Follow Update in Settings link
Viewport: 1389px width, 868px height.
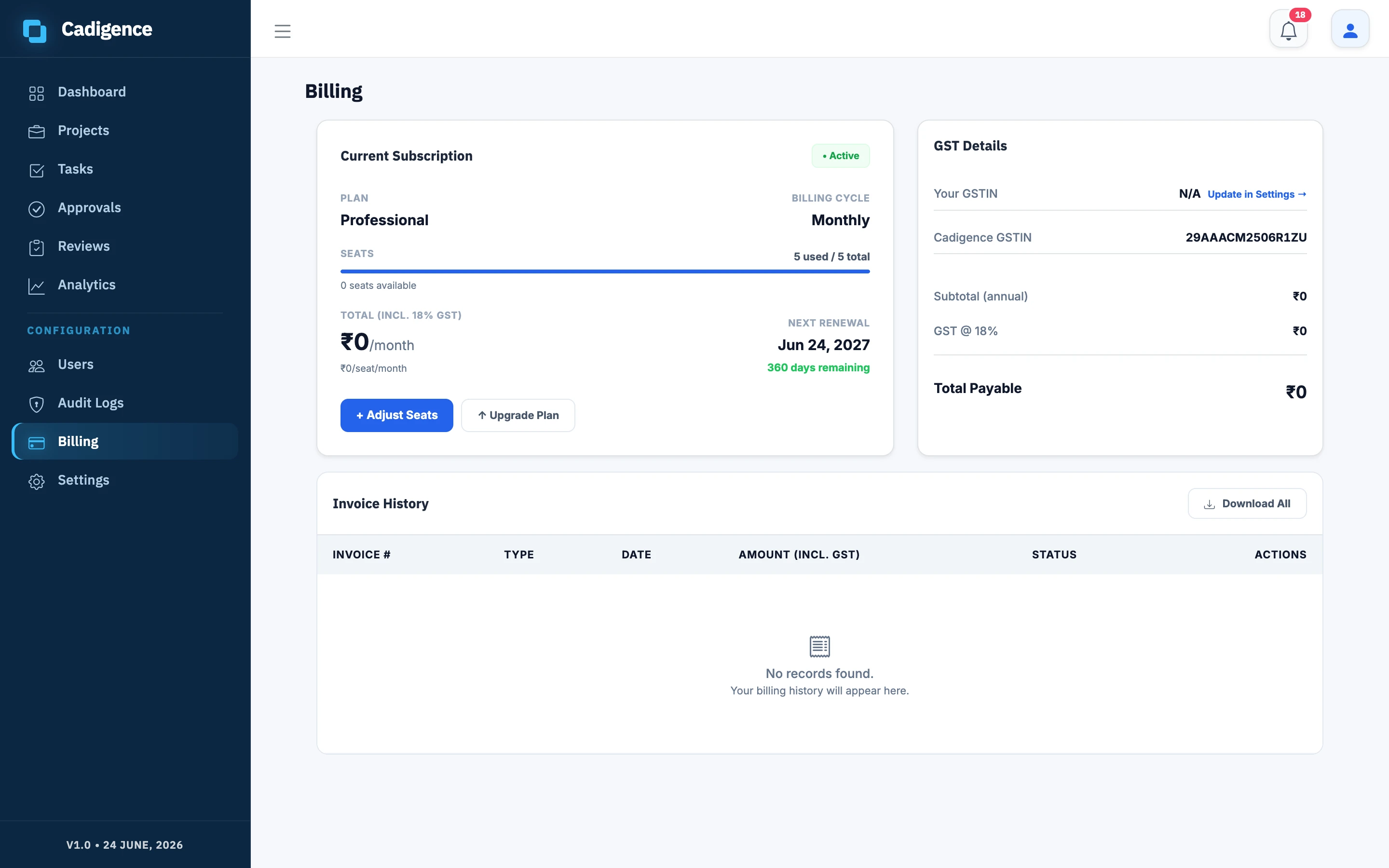tap(1257, 194)
